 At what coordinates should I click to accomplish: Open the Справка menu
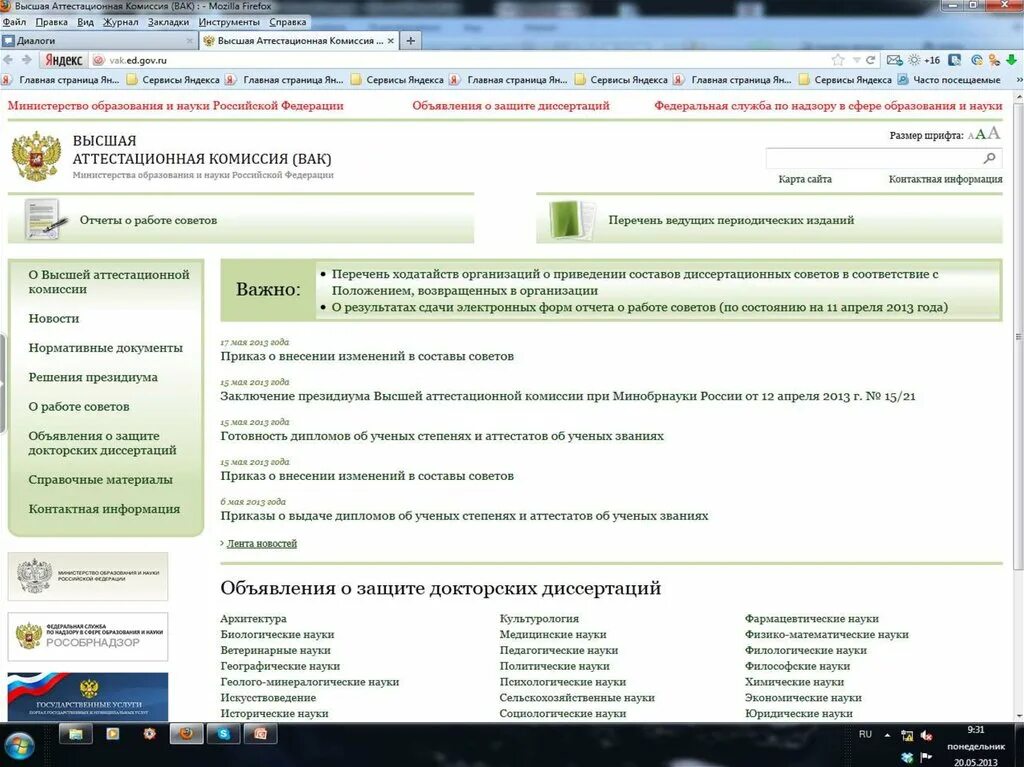pos(287,22)
